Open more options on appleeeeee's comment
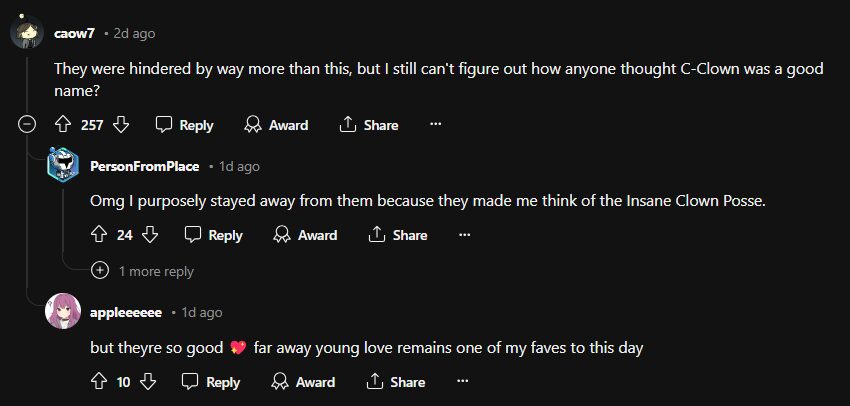The height and width of the screenshot is (406, 850). point(462,382)
